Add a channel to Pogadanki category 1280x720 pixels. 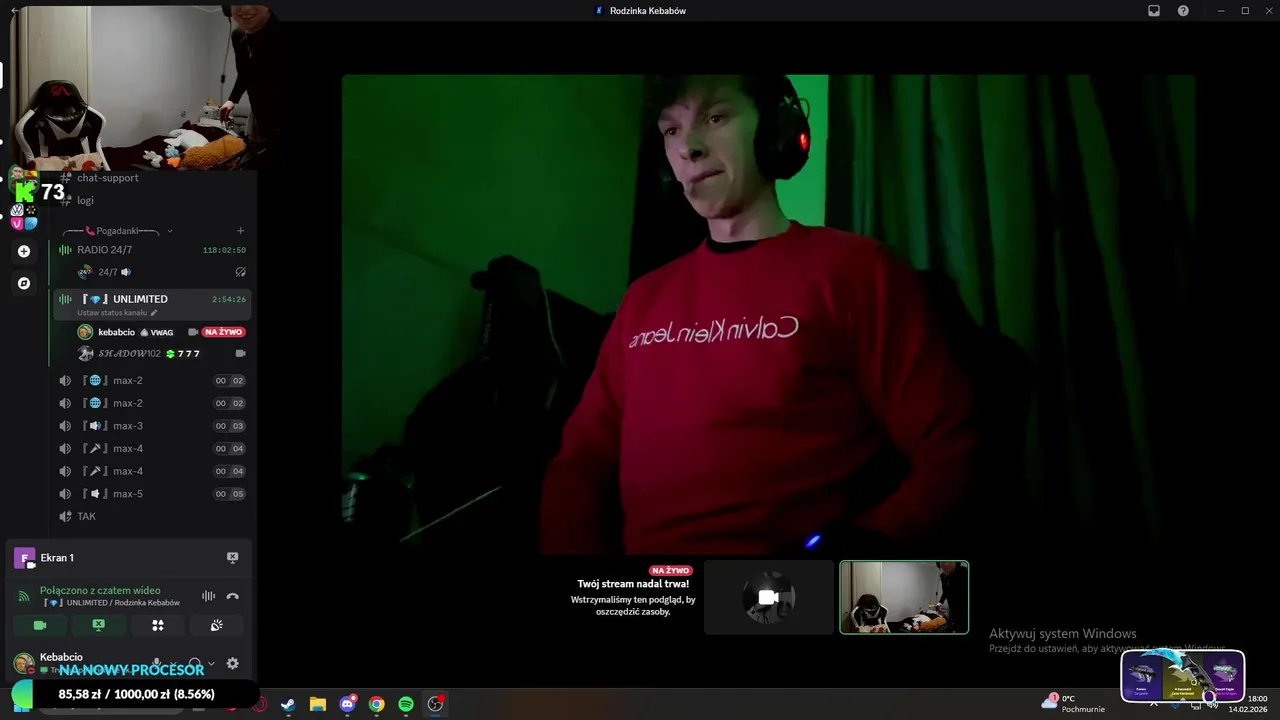[240, 231]
